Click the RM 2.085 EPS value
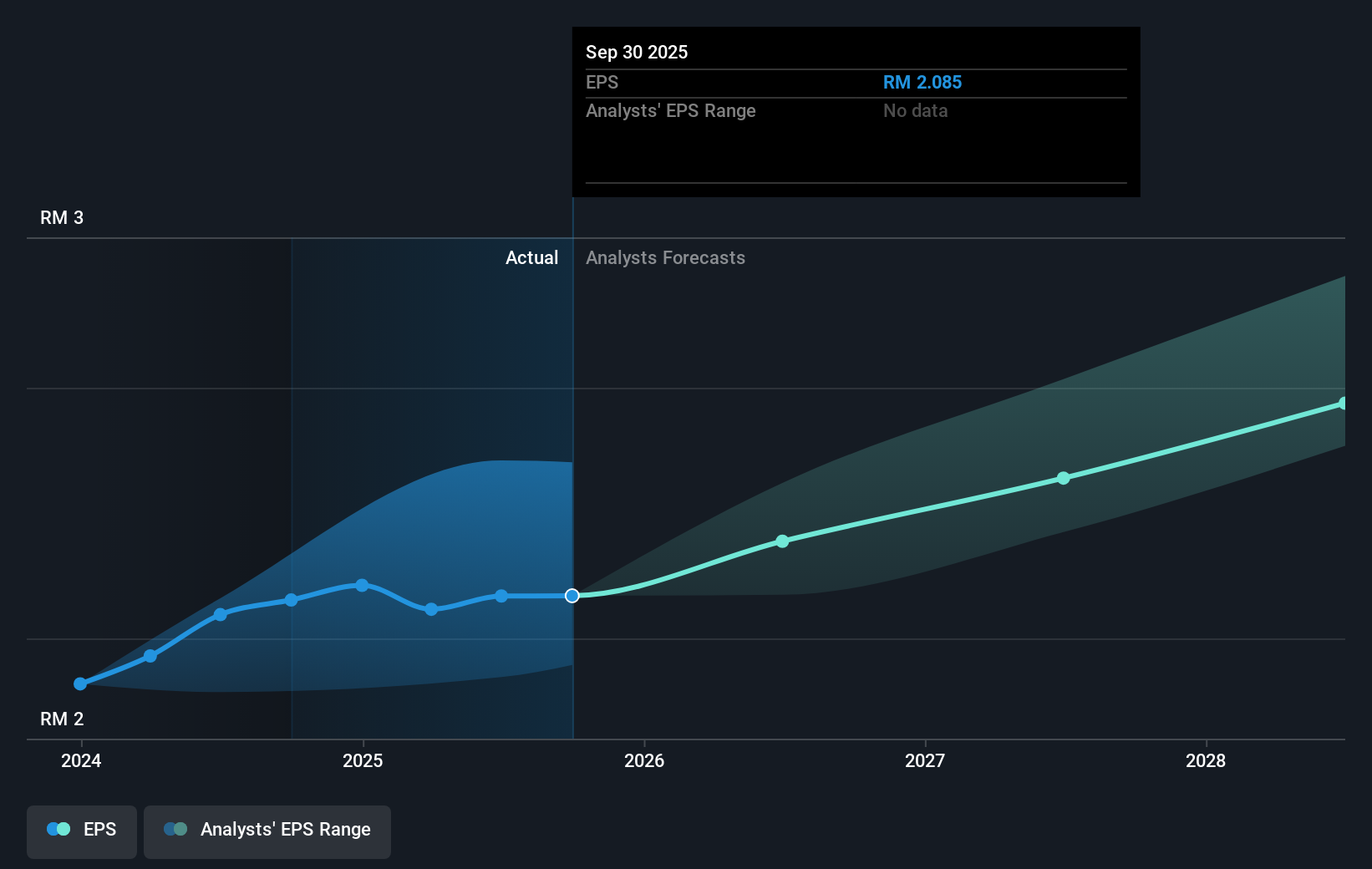 tap(922, 82)
